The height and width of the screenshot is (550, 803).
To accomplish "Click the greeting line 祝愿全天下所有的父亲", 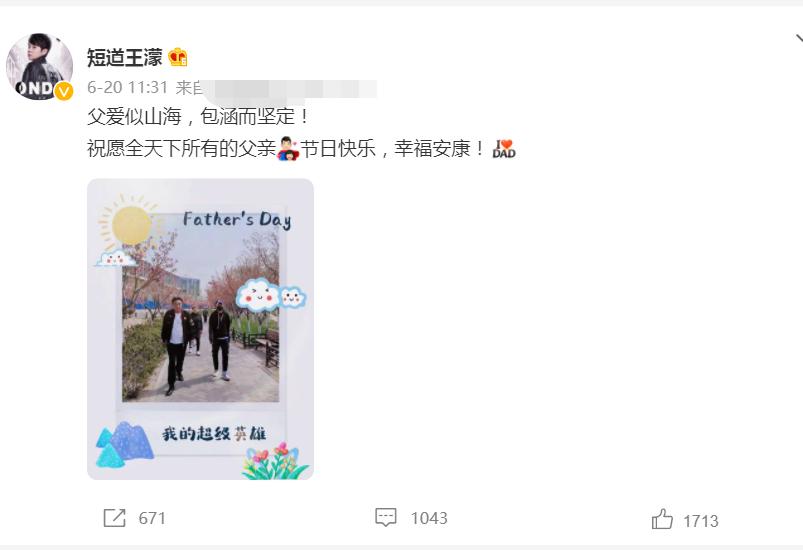I will click(x=182, y=149).
